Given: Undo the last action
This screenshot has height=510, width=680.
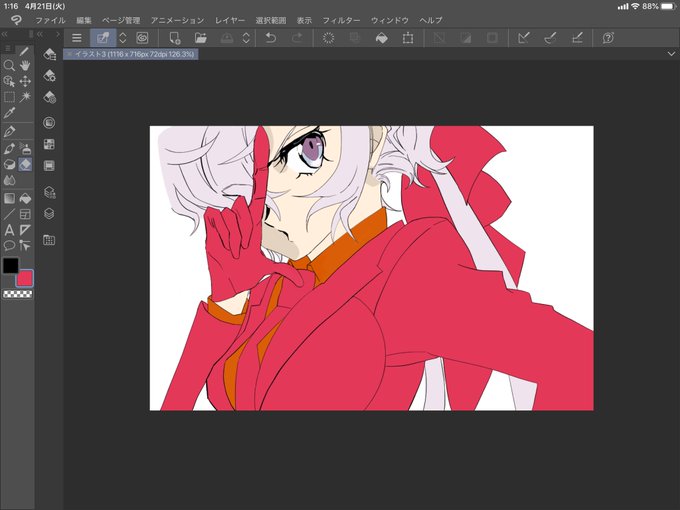Looking at the screenshot, I should coord(271,38).
